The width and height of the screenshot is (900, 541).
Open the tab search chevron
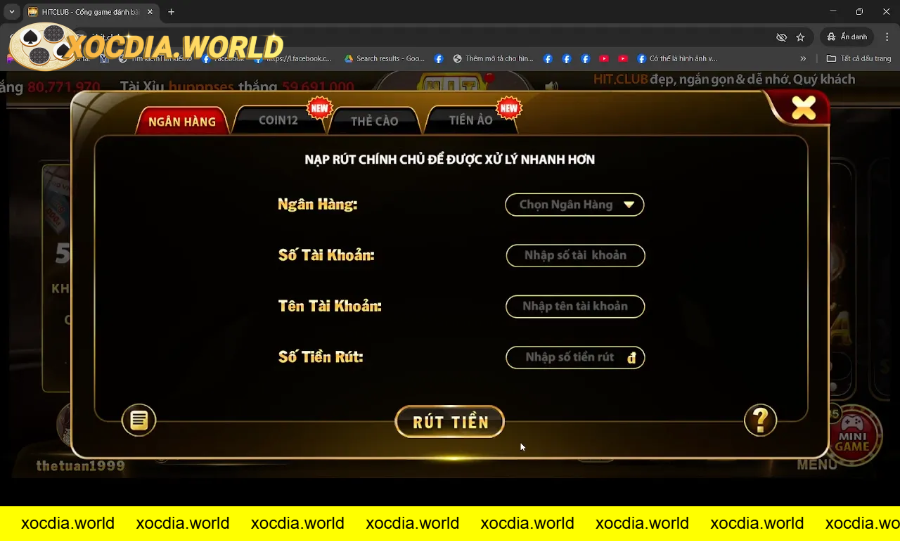[11, 11]
